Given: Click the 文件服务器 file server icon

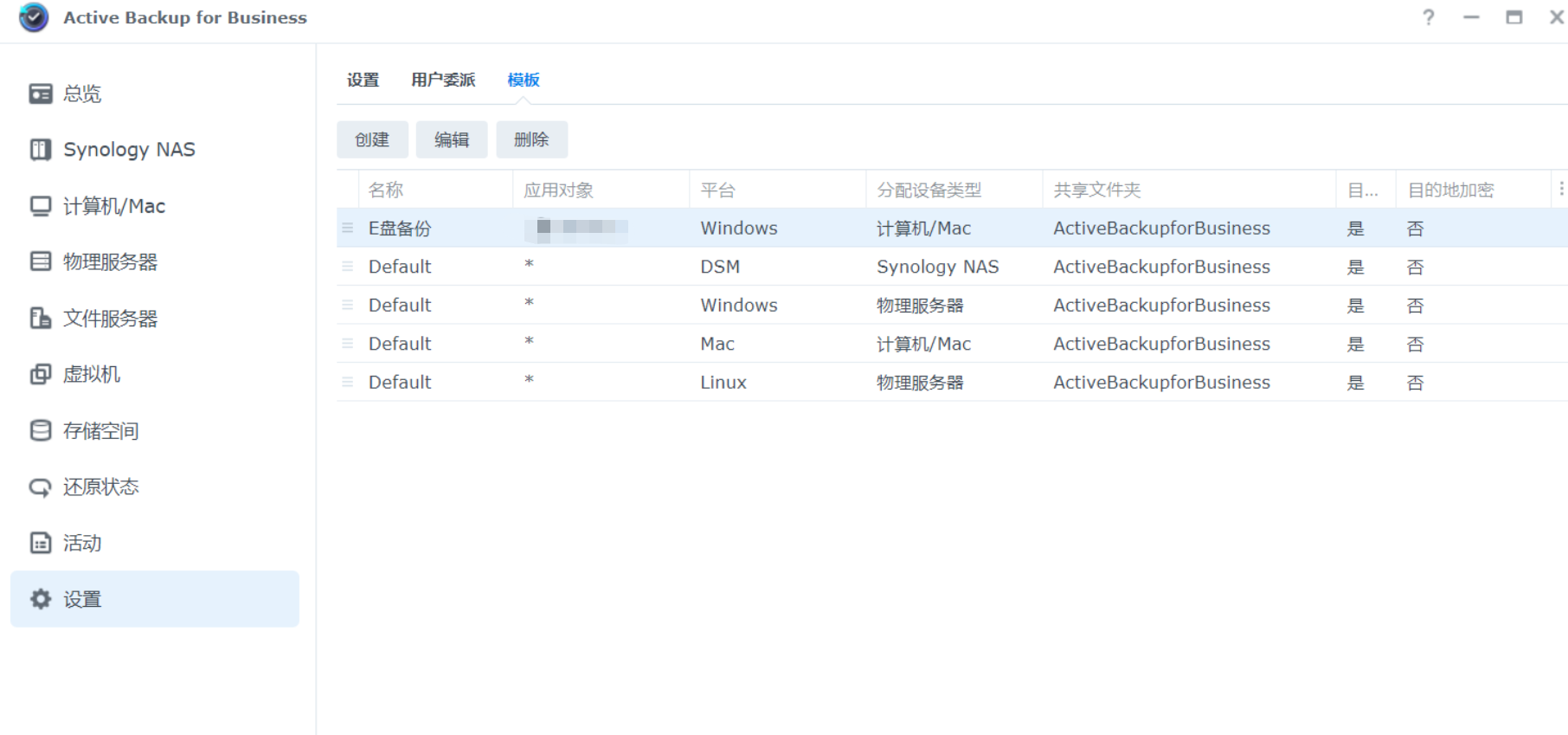Looking at the screenshot, I should pyautogui.click(x=41, y=318).
